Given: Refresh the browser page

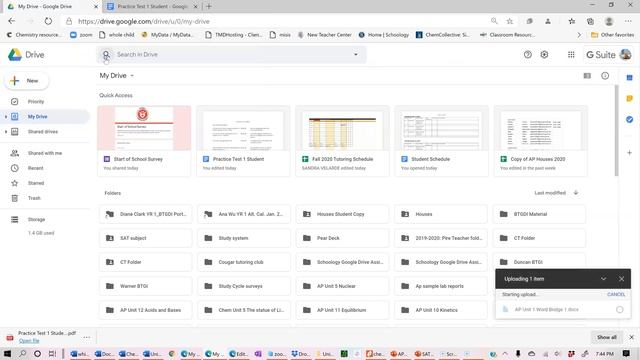Looking at the screenshot, I should (48, 21).
